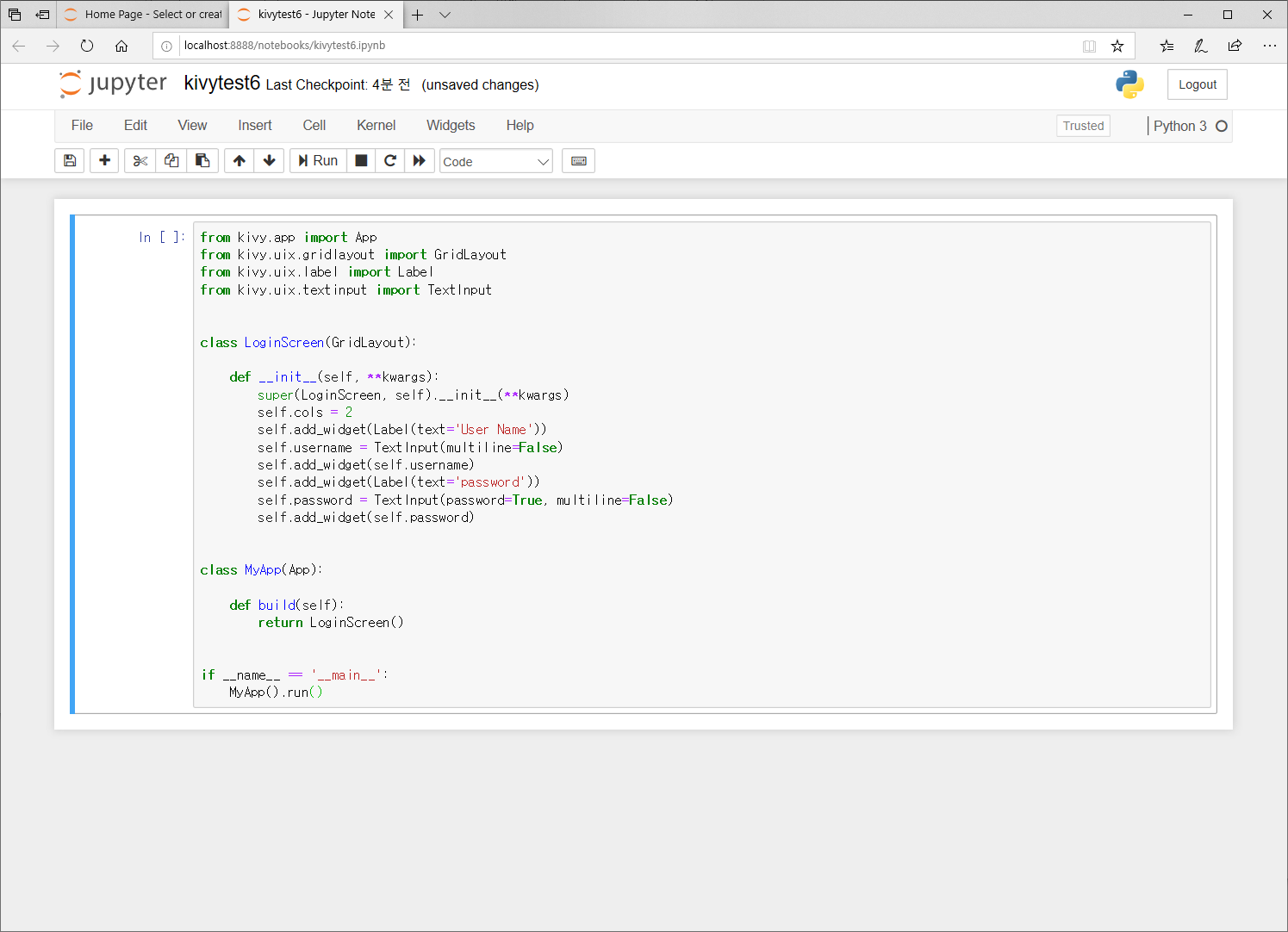Image resolution: width=1288 pixels, height=932 pixels.
Task: Restart the kernel icon
Action: click(x=390, y=161)
